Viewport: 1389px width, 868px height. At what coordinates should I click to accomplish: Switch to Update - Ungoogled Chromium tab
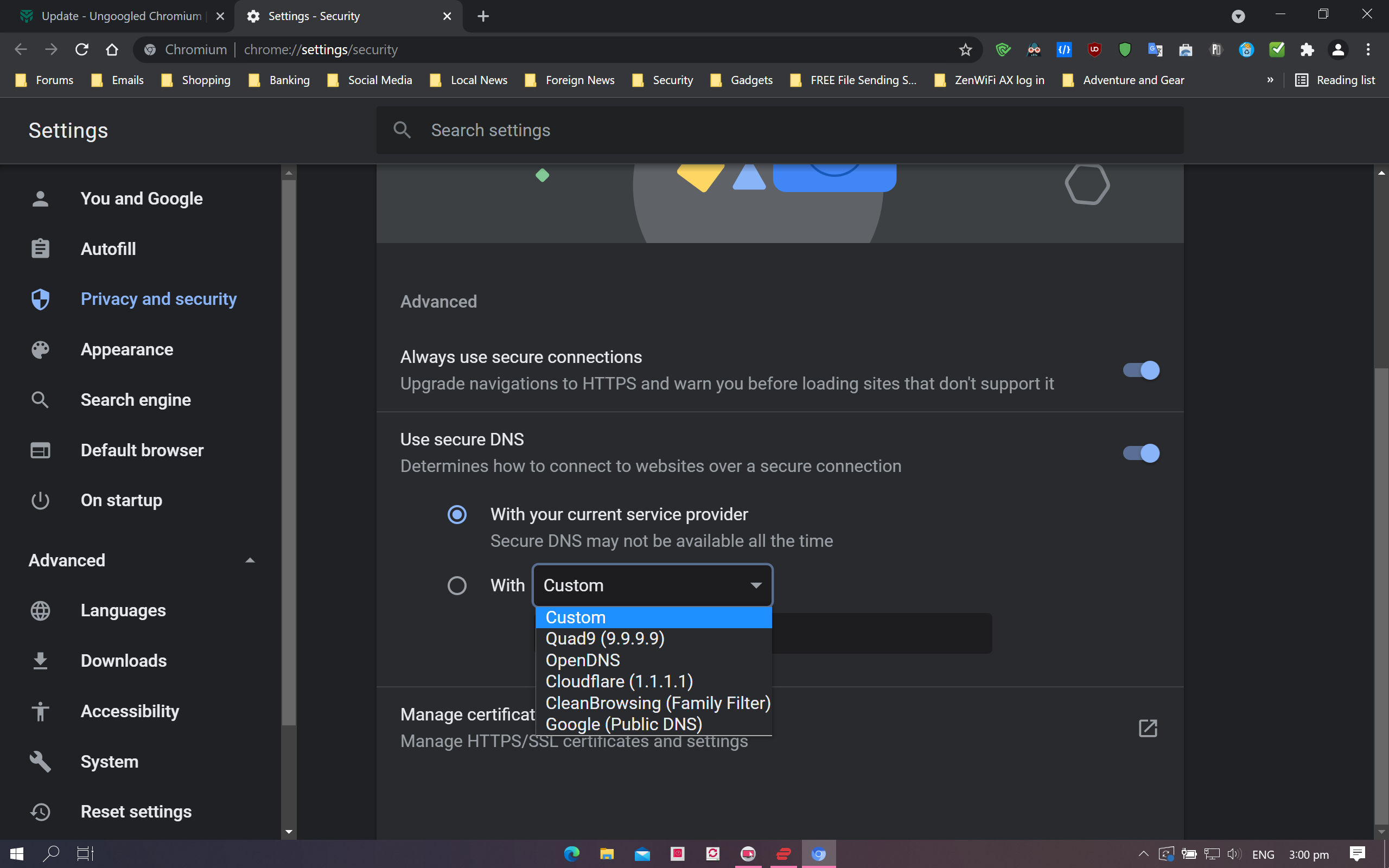point(120,16)
